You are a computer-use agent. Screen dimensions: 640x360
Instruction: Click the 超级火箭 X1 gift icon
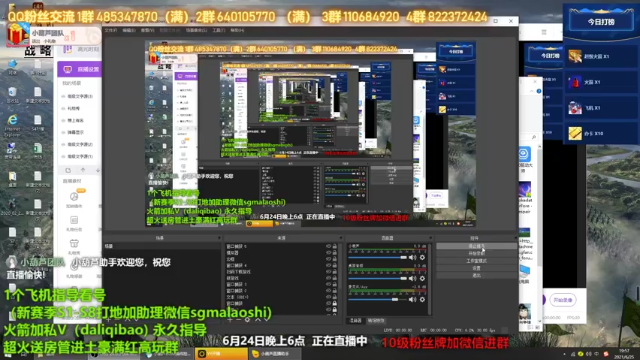[575, 56]
